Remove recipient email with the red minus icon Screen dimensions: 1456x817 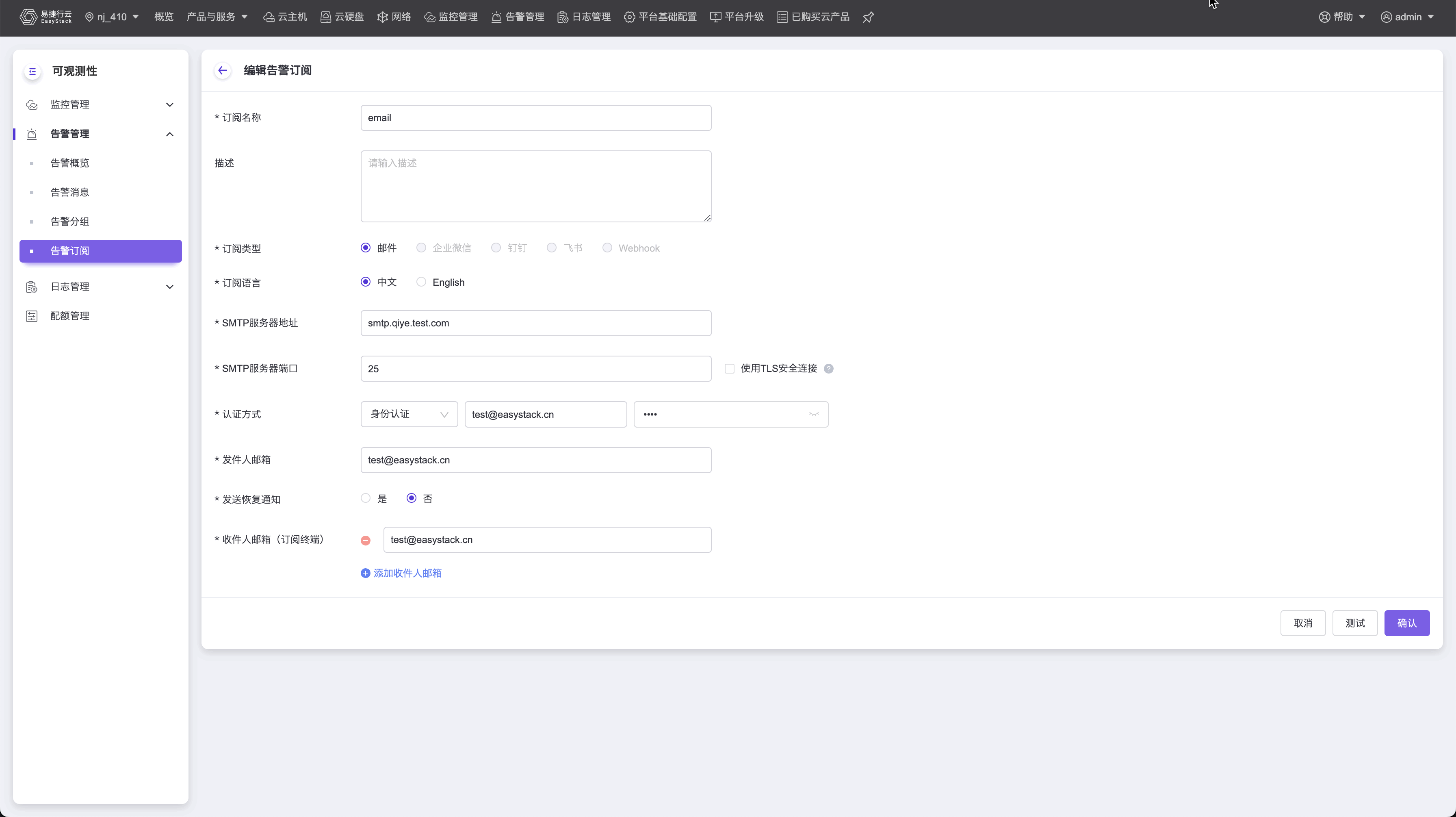click(366, 541)
